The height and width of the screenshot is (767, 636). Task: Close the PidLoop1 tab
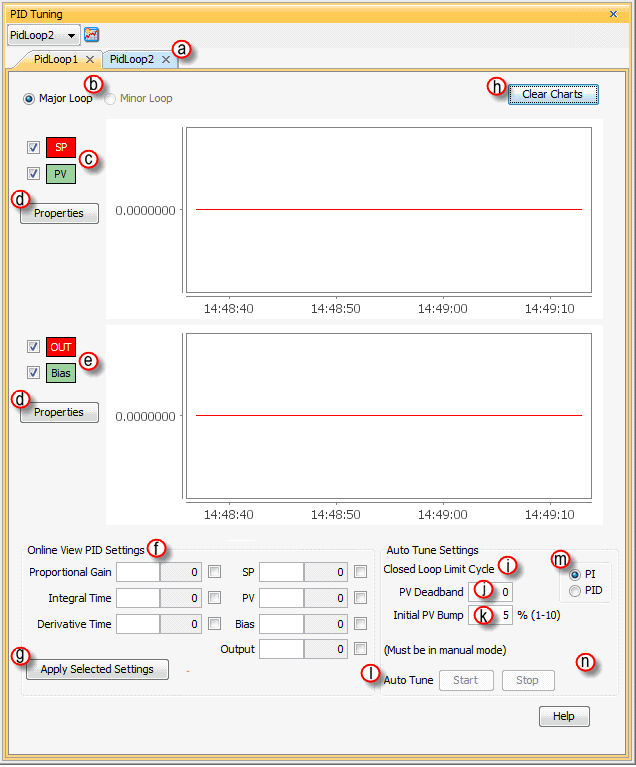[x=90, y=60]
